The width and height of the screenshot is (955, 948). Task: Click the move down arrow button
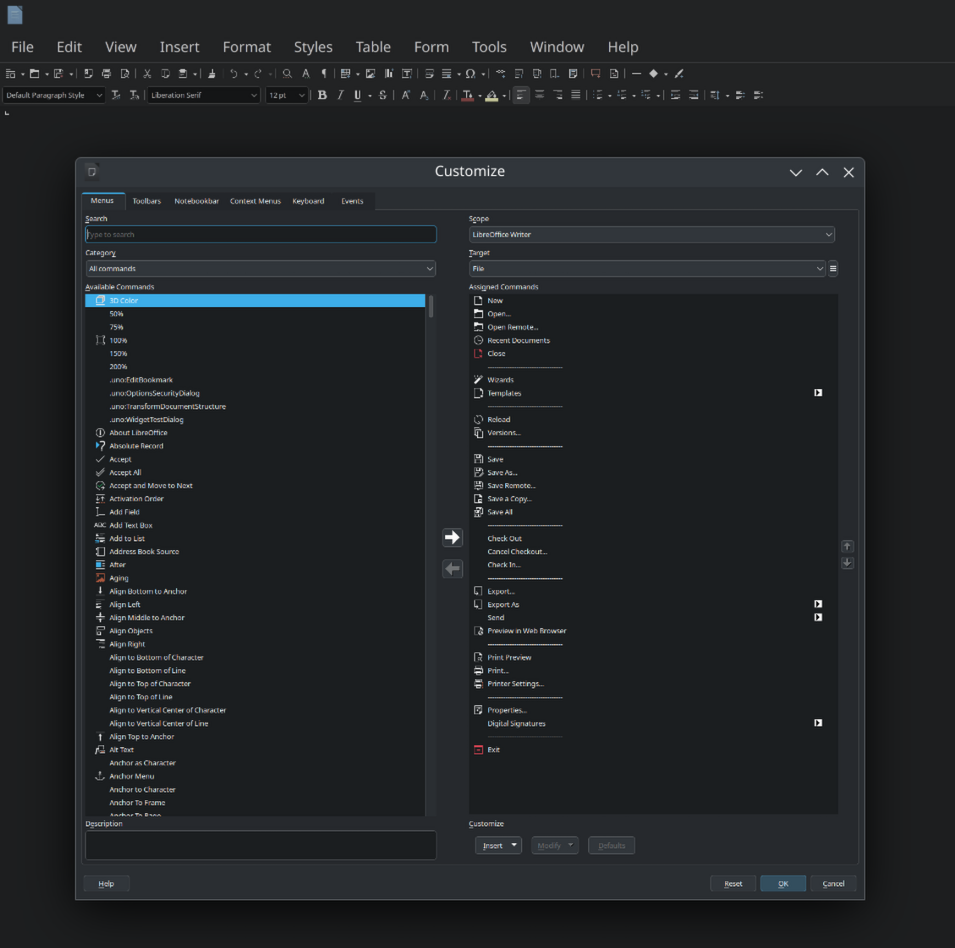click(x=847, y=563)
